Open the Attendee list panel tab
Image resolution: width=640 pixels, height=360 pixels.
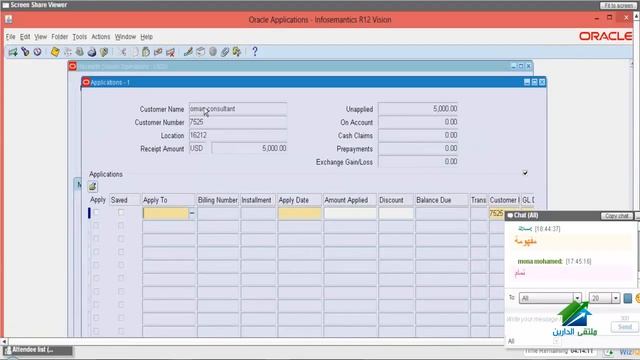(38, 350)
